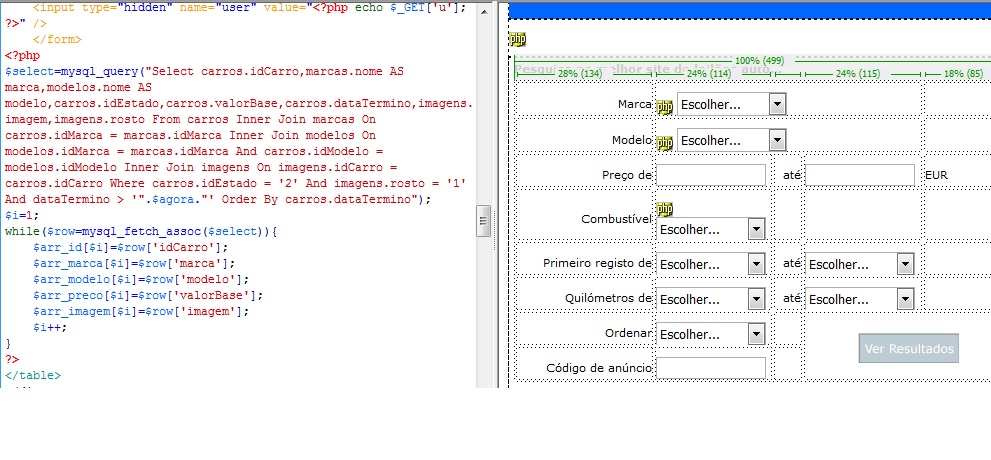Open the Quilómetros até dropdown

point(860,299)
